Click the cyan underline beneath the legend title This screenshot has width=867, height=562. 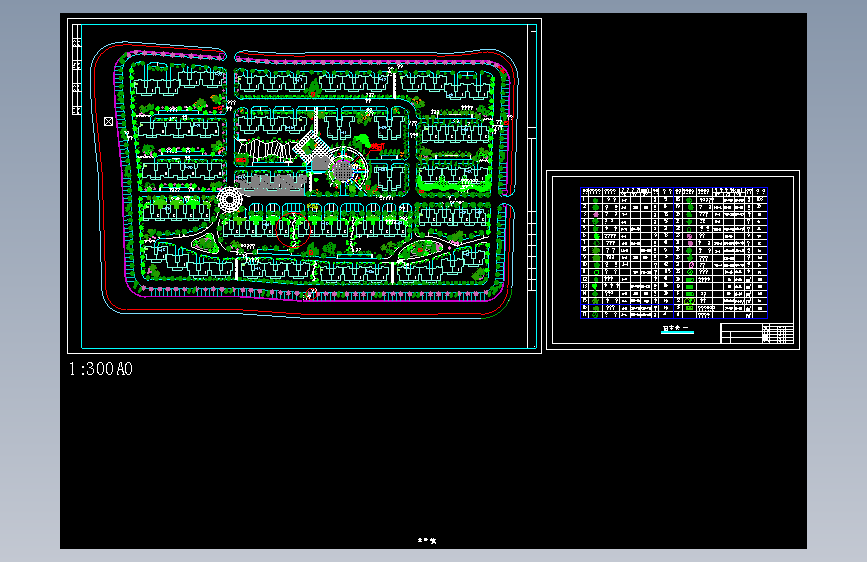pyautogui.click(x=677, y=332)
